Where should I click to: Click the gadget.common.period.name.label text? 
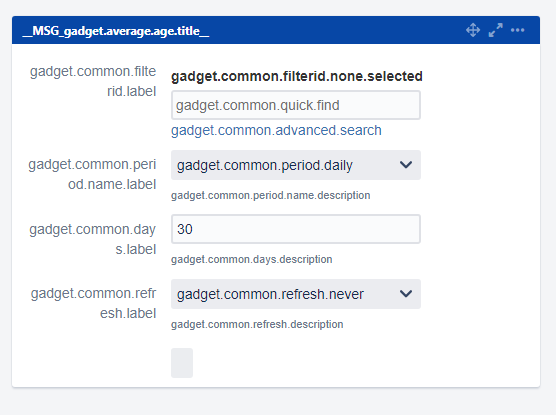click(92, 174)
